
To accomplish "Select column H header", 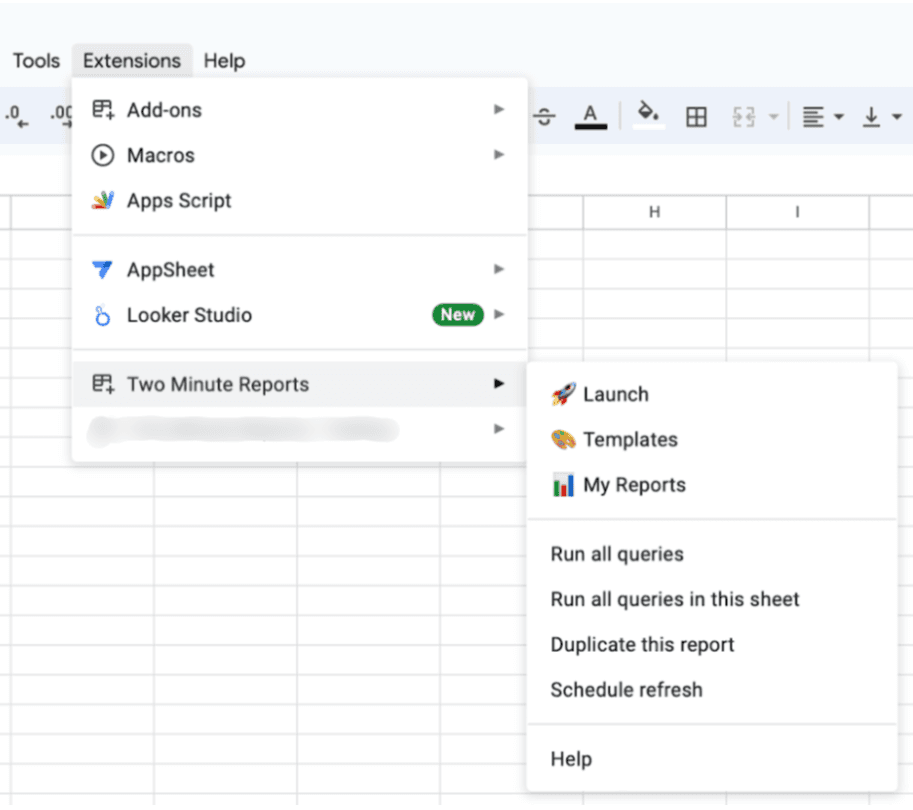I will point(654,212).
